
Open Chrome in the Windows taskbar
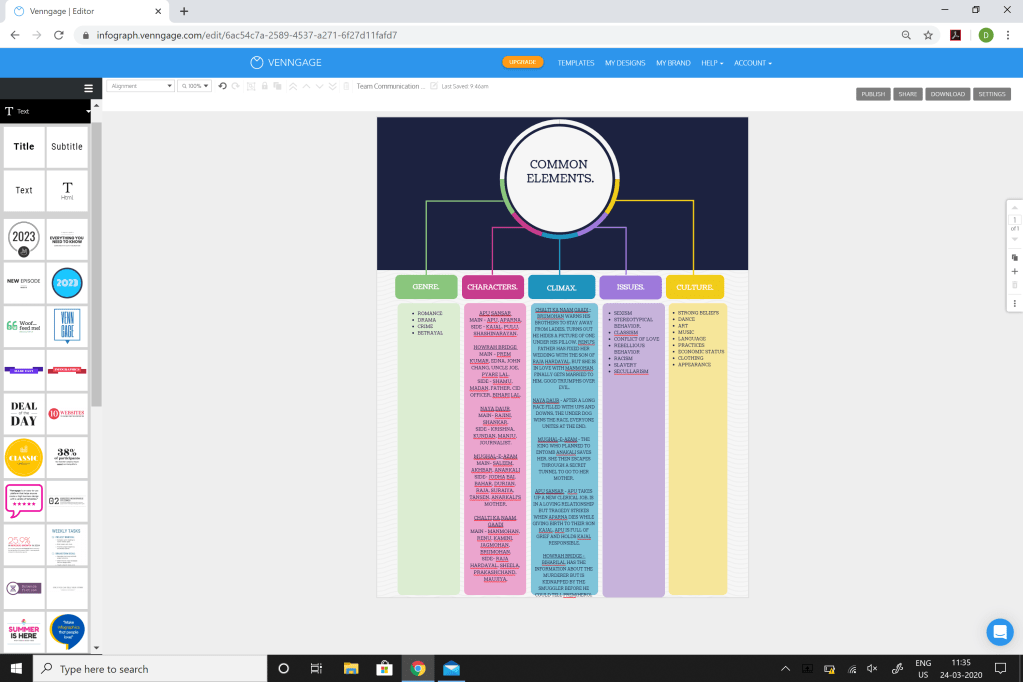418,668
